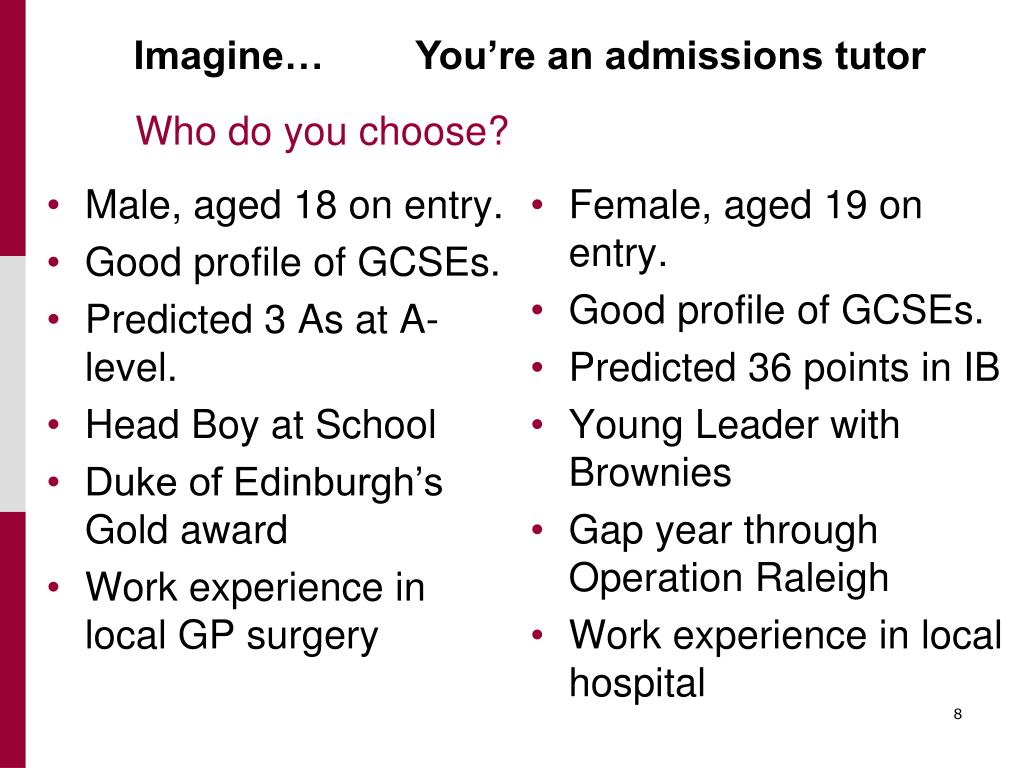Click the dark red lower sidebar stripe
Viewport: 1024px width, 768px height.
point(12,640)
